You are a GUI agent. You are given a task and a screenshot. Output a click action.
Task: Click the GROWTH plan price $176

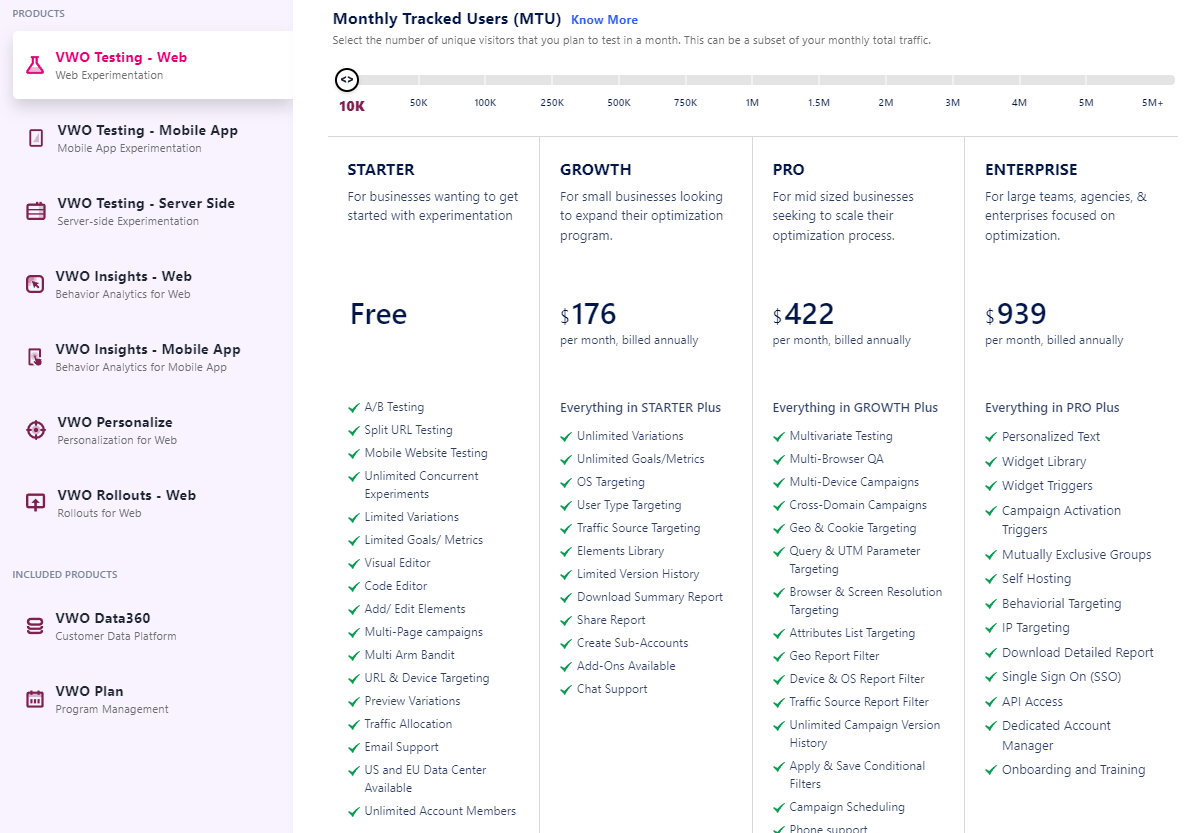(x=588, y=313)
